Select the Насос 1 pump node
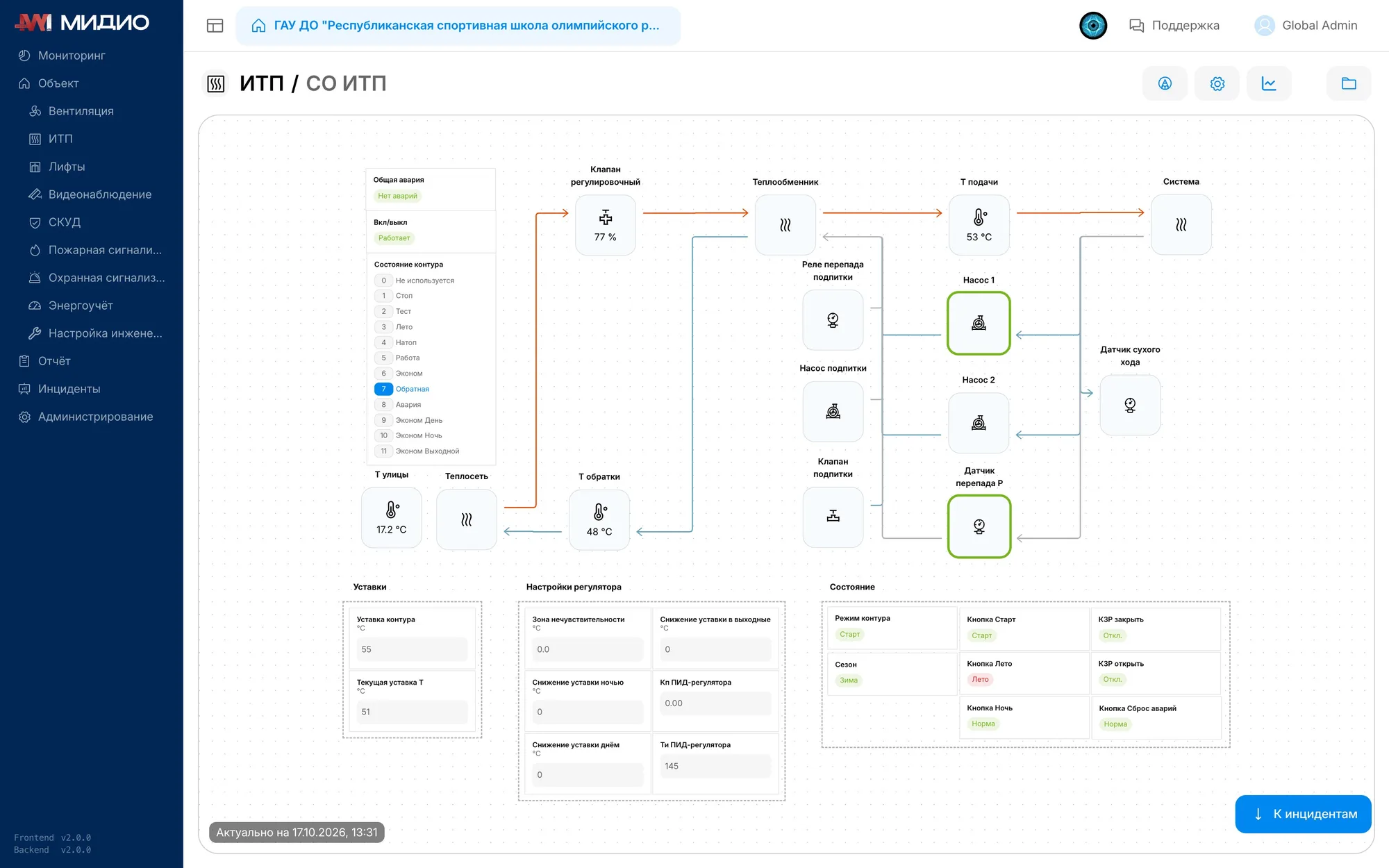 [979, 323]
